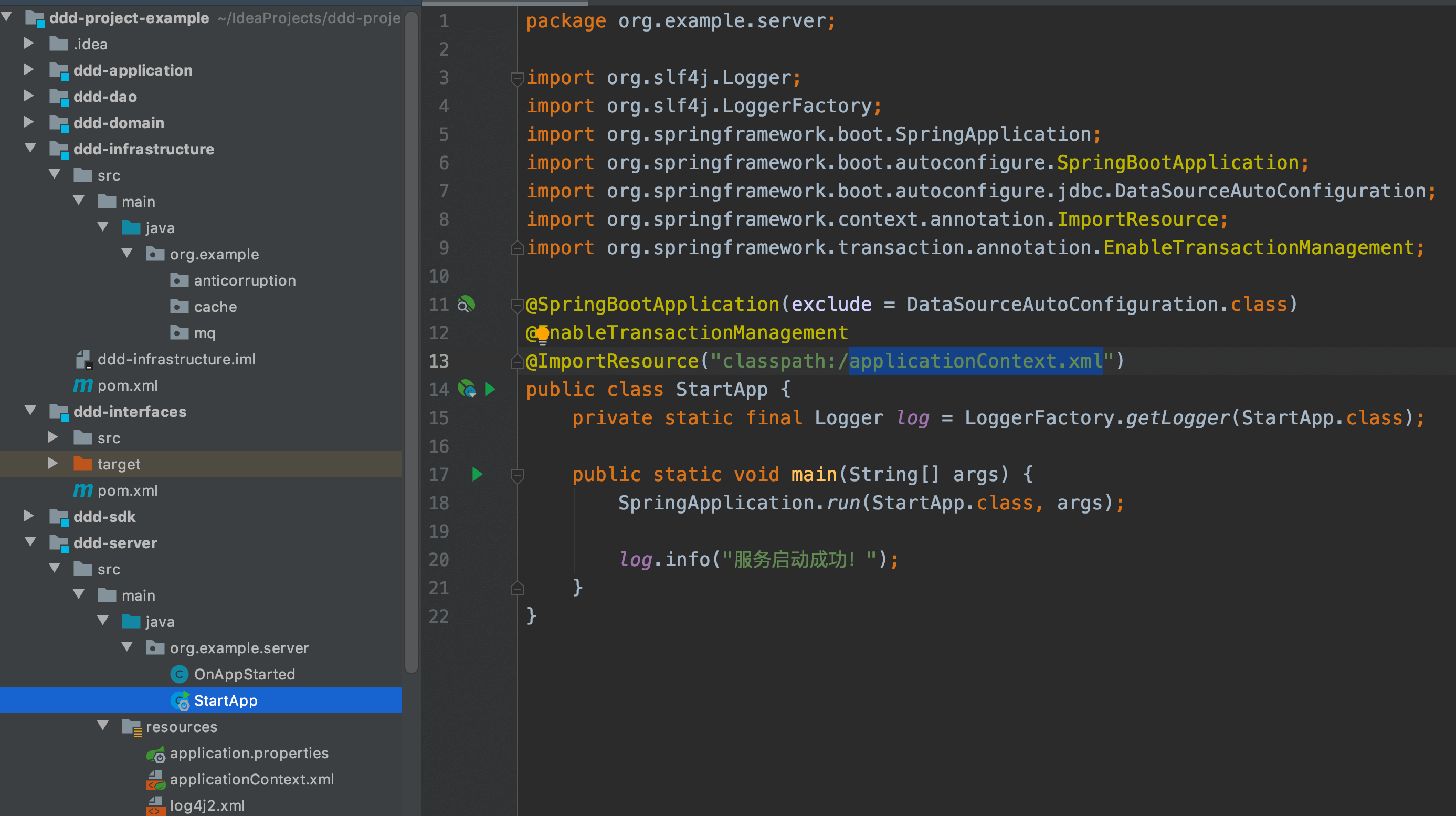Click the cache package icon
Image resolution: width=1456 pixels, height=816 pixels.
click(179, 307)
